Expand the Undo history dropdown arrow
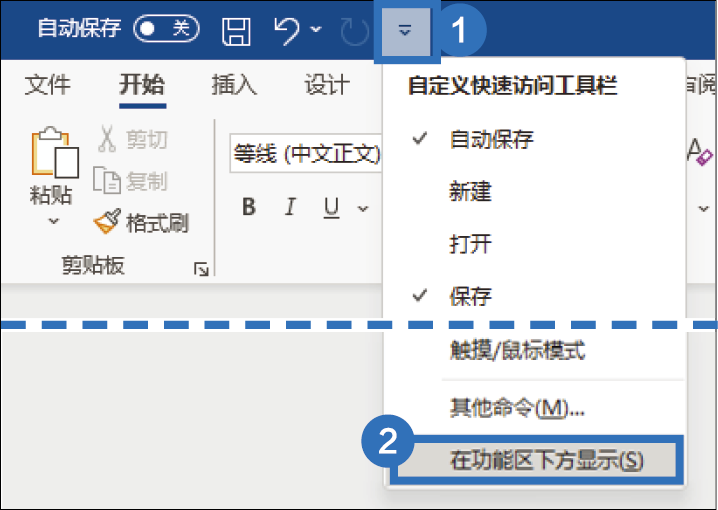 pos(315,29)
